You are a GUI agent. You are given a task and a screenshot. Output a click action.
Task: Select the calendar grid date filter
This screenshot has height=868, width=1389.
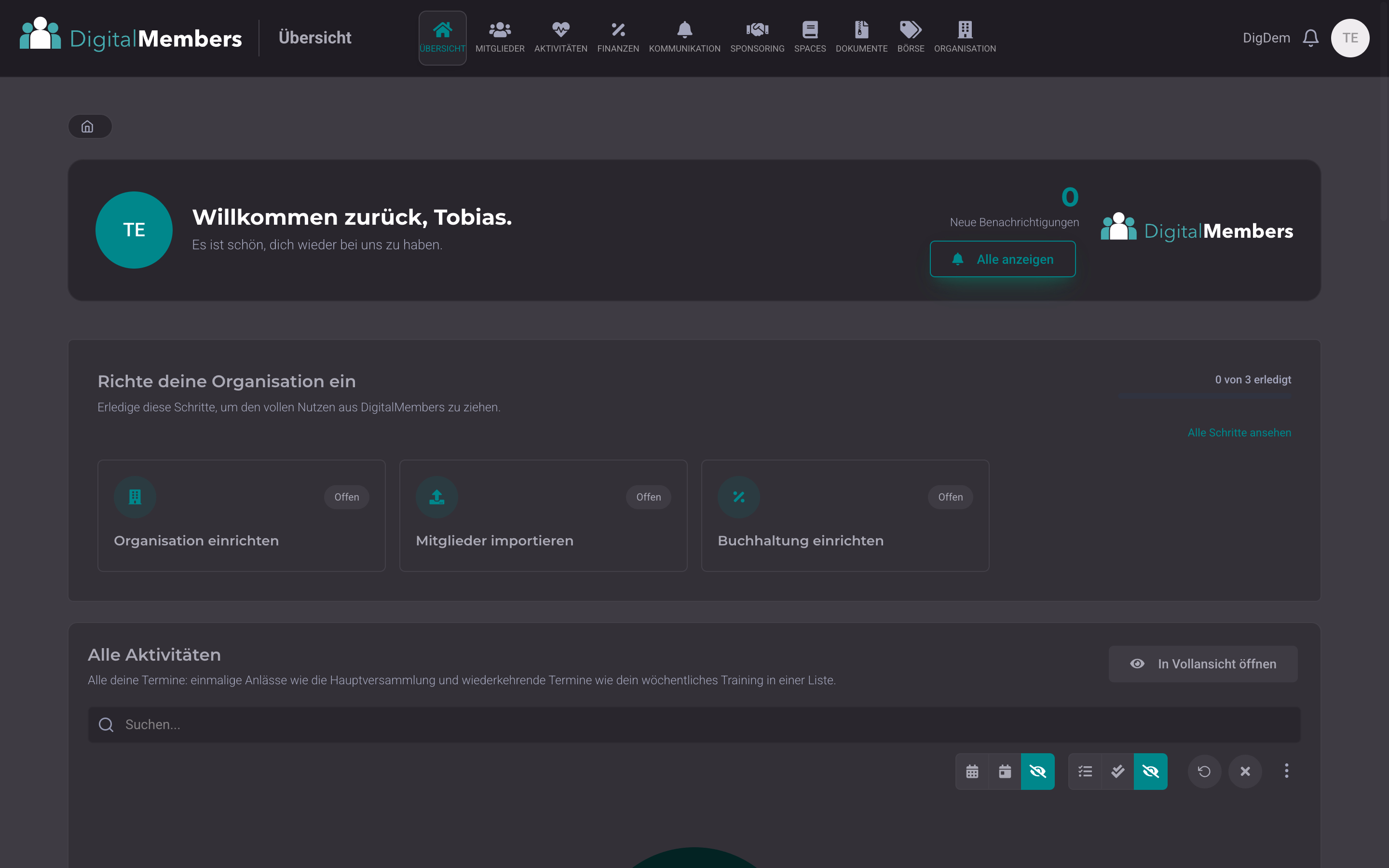[x=972, y=771]
